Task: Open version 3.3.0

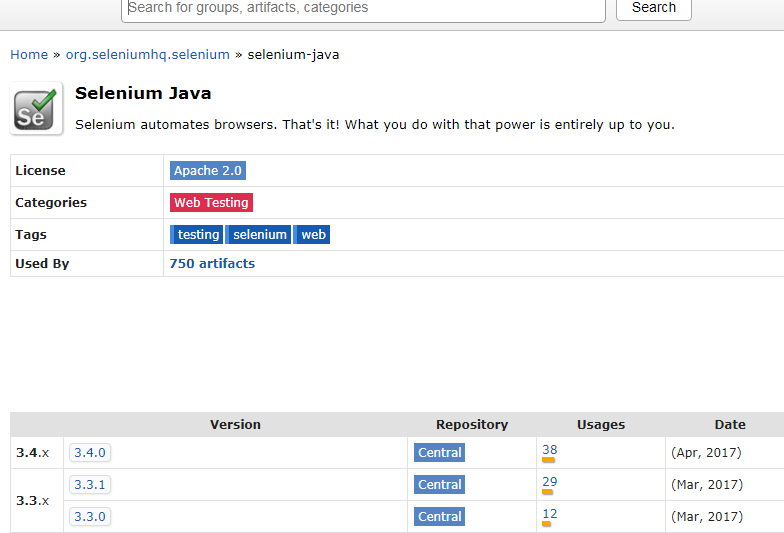Action: 90,516
